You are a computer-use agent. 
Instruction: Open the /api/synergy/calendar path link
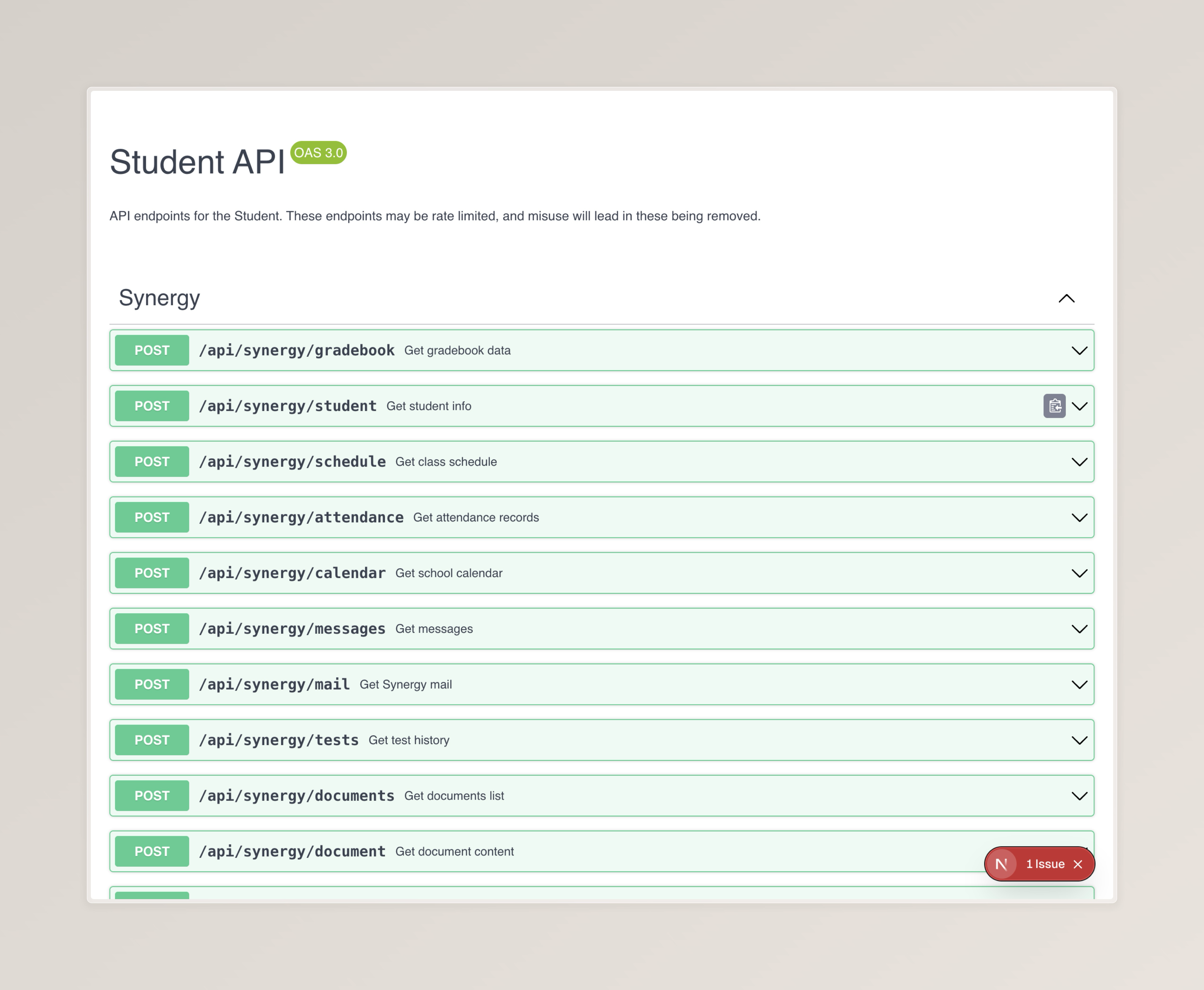point(292,573)
